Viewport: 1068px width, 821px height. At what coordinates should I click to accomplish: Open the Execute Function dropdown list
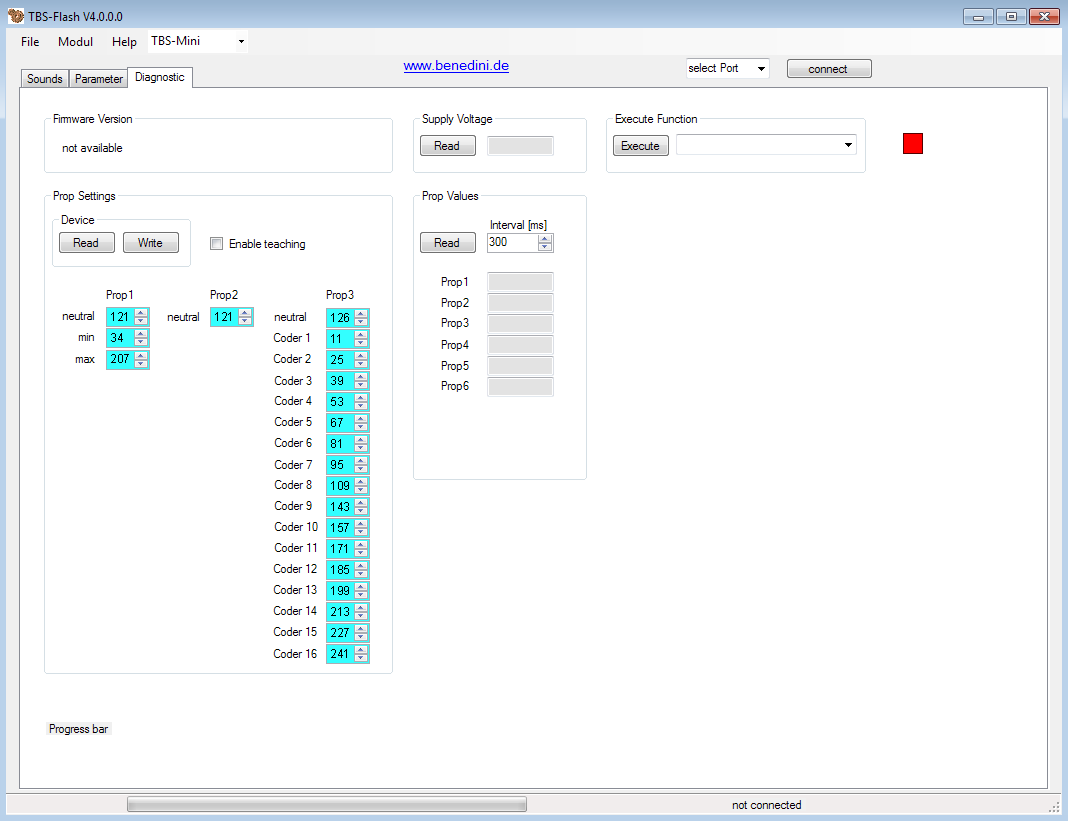[x=848, y=145]
